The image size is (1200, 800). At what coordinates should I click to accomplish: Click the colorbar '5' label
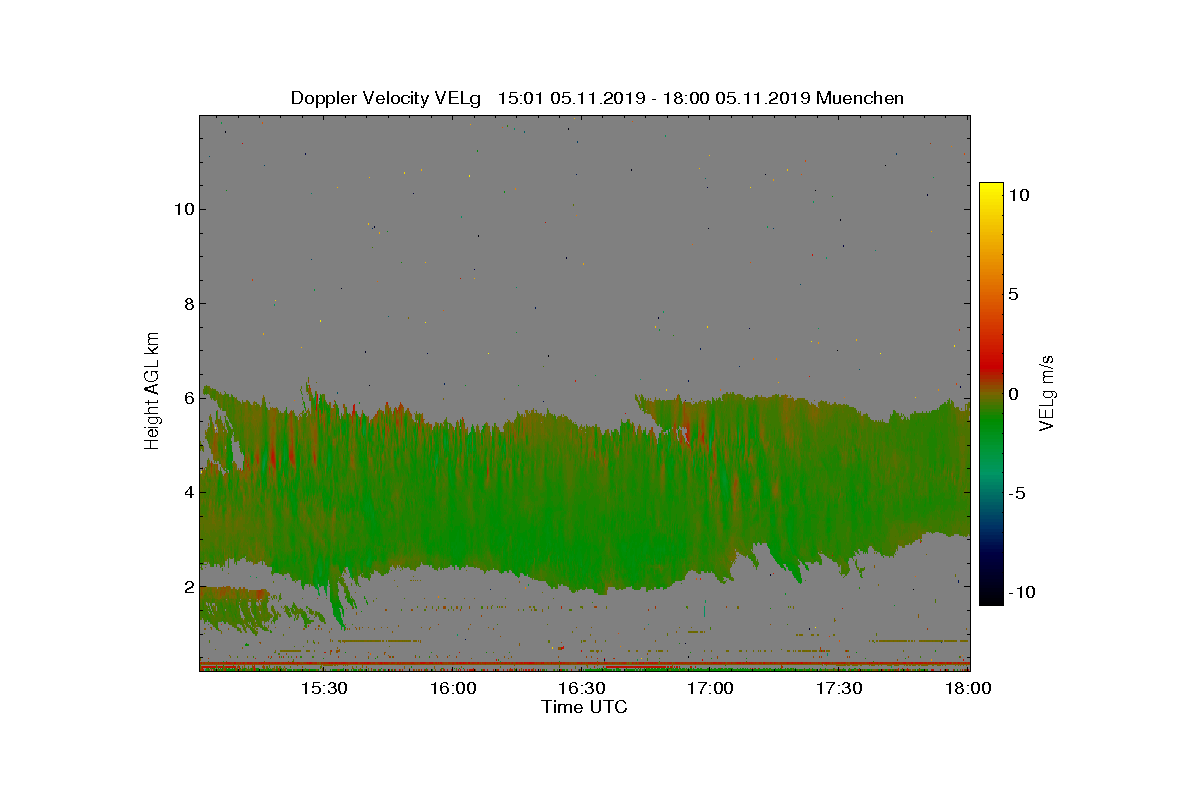(1013, 295)
